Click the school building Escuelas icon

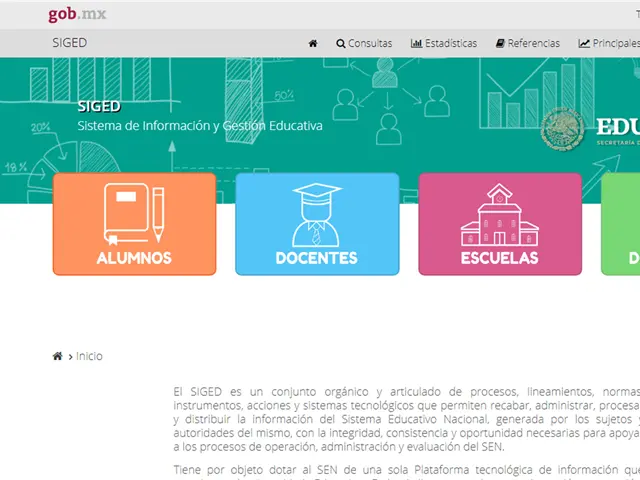[499, 214]
